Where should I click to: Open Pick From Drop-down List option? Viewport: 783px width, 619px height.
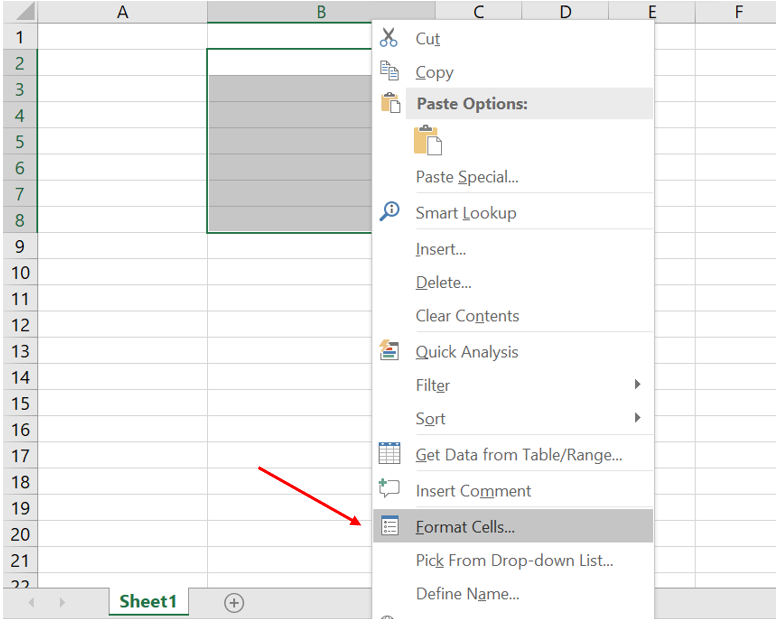point(514,560)
